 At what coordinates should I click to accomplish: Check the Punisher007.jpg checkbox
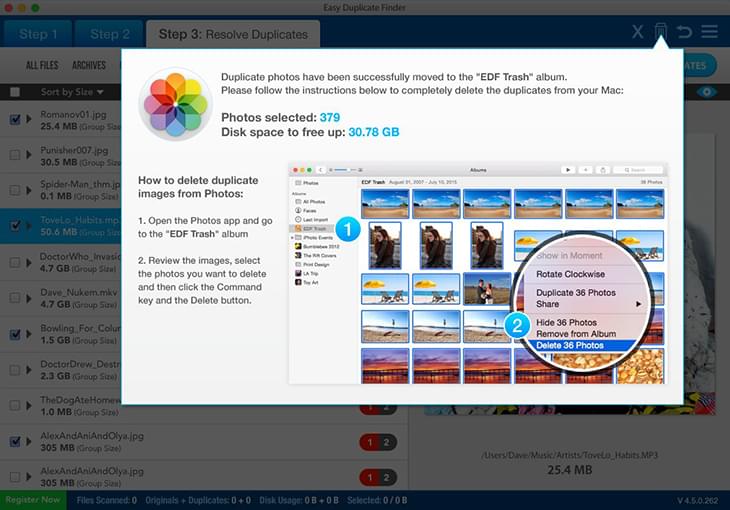pos(15,155)
